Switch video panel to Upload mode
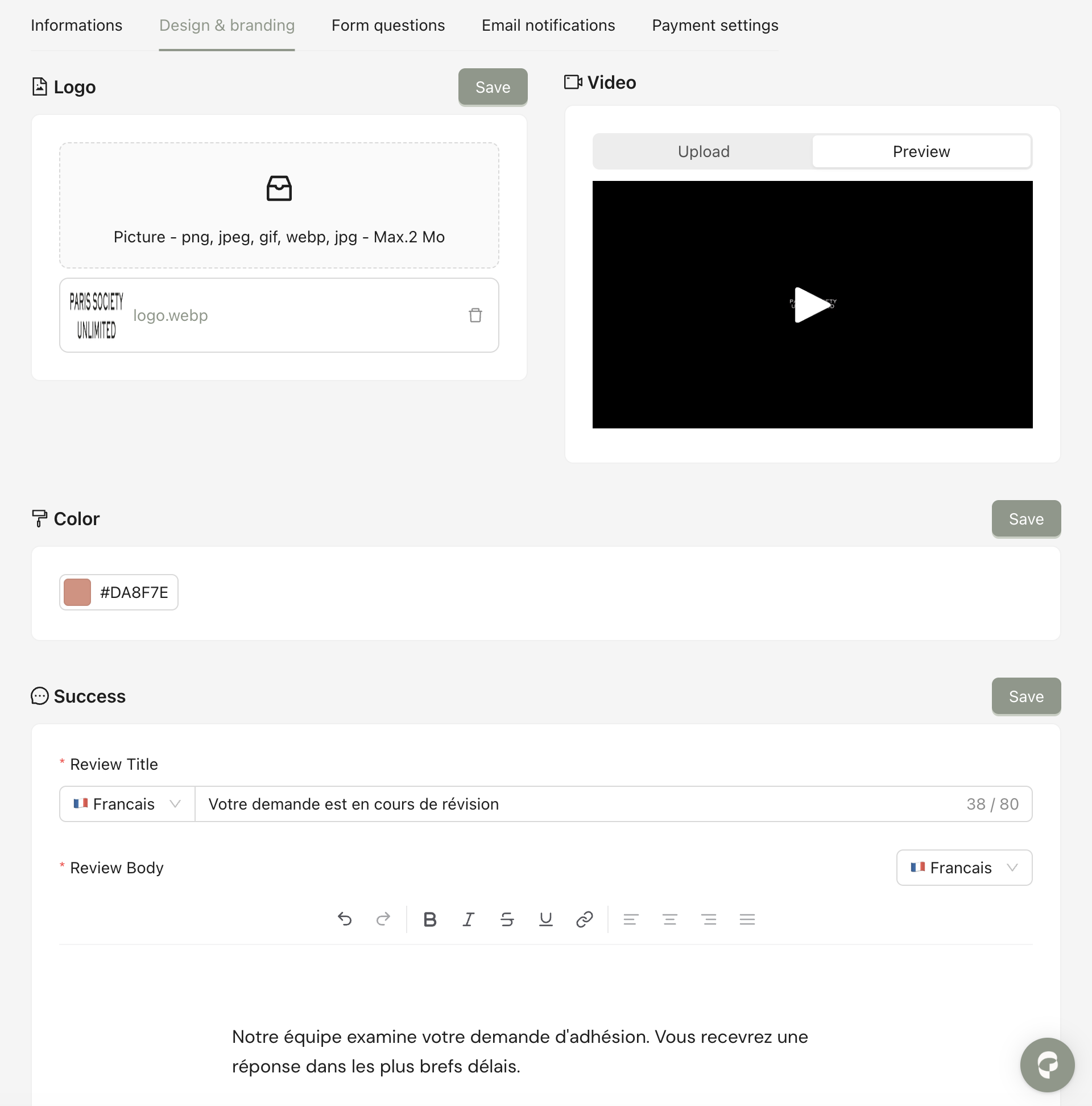Image resolution: width=1092 pixels, height=1106 pixels. click(x=703, y=152)
